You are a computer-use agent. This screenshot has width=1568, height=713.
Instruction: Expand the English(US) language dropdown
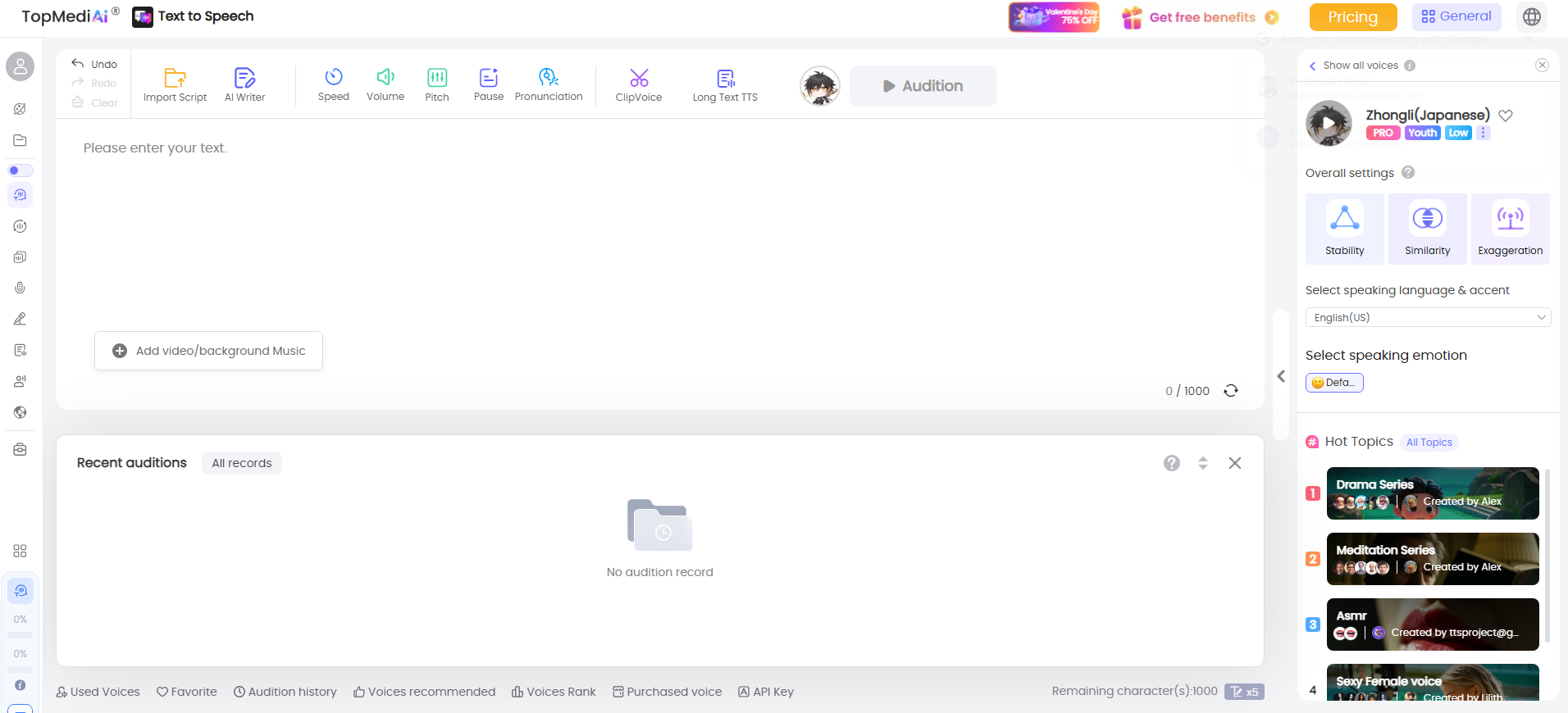[1428, 318]
